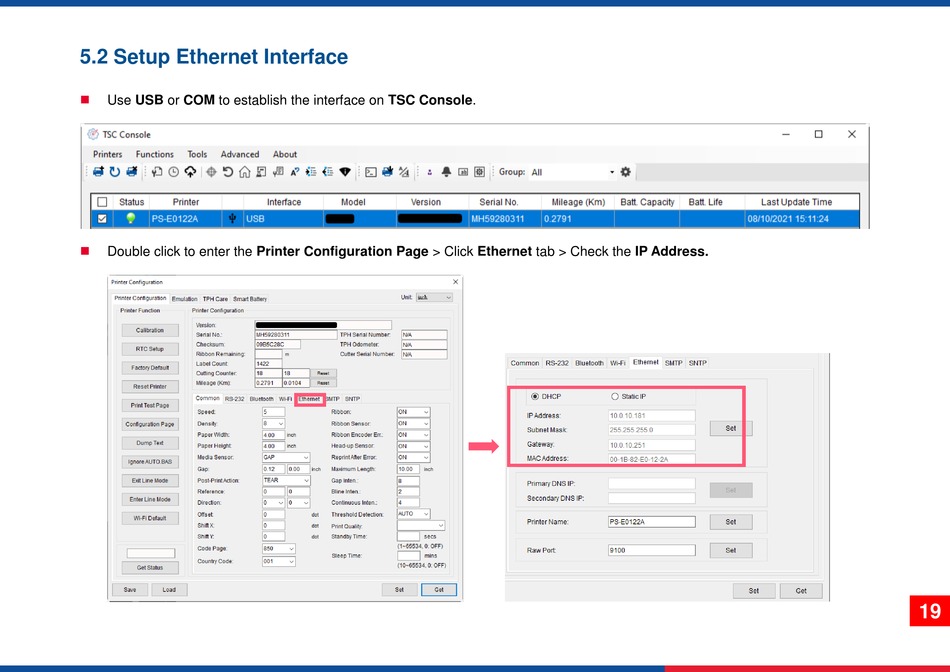
Task: Click the printer with blue download arrow icon
Action: (387, 172)
